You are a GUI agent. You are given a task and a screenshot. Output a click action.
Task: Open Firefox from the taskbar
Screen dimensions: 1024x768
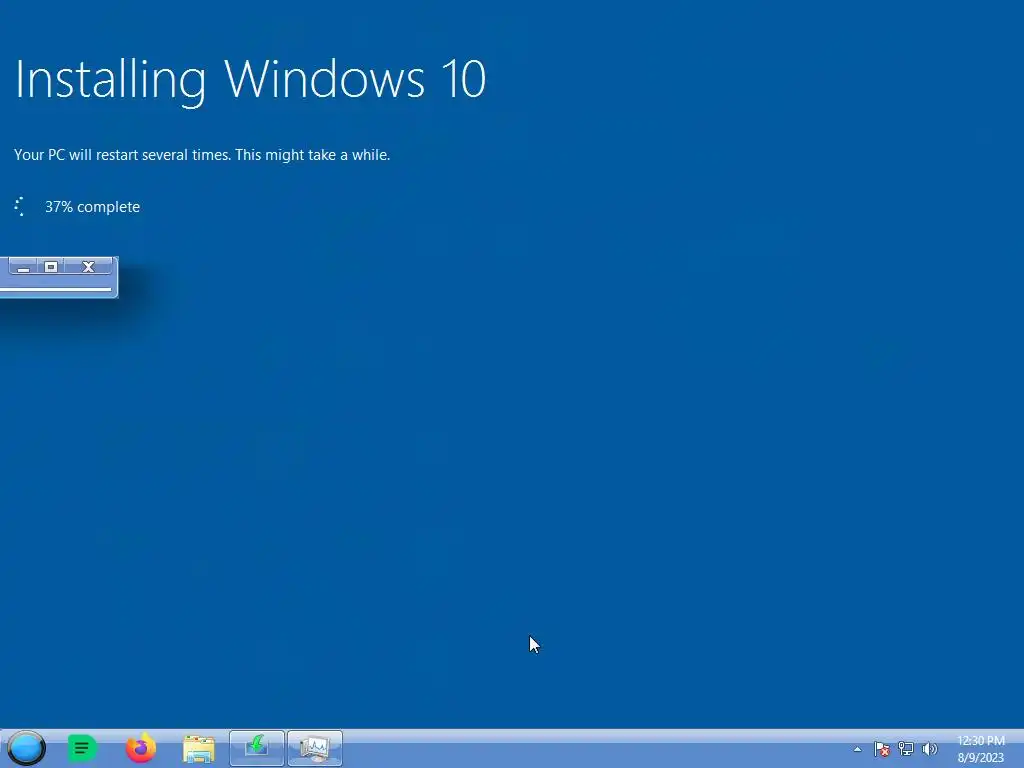140,748
